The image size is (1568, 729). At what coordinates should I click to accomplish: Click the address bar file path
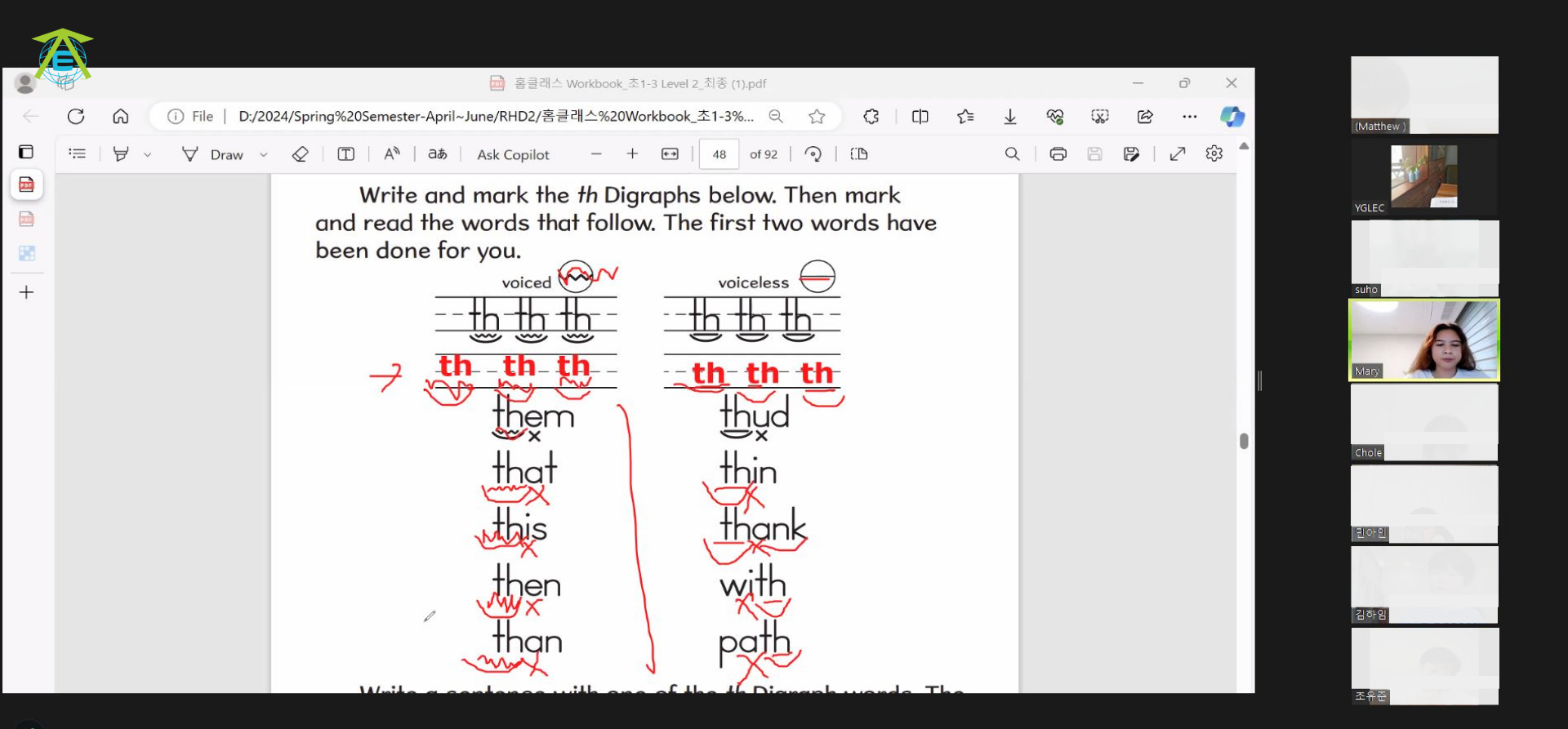pyautogui.click(x=496, y=117)
